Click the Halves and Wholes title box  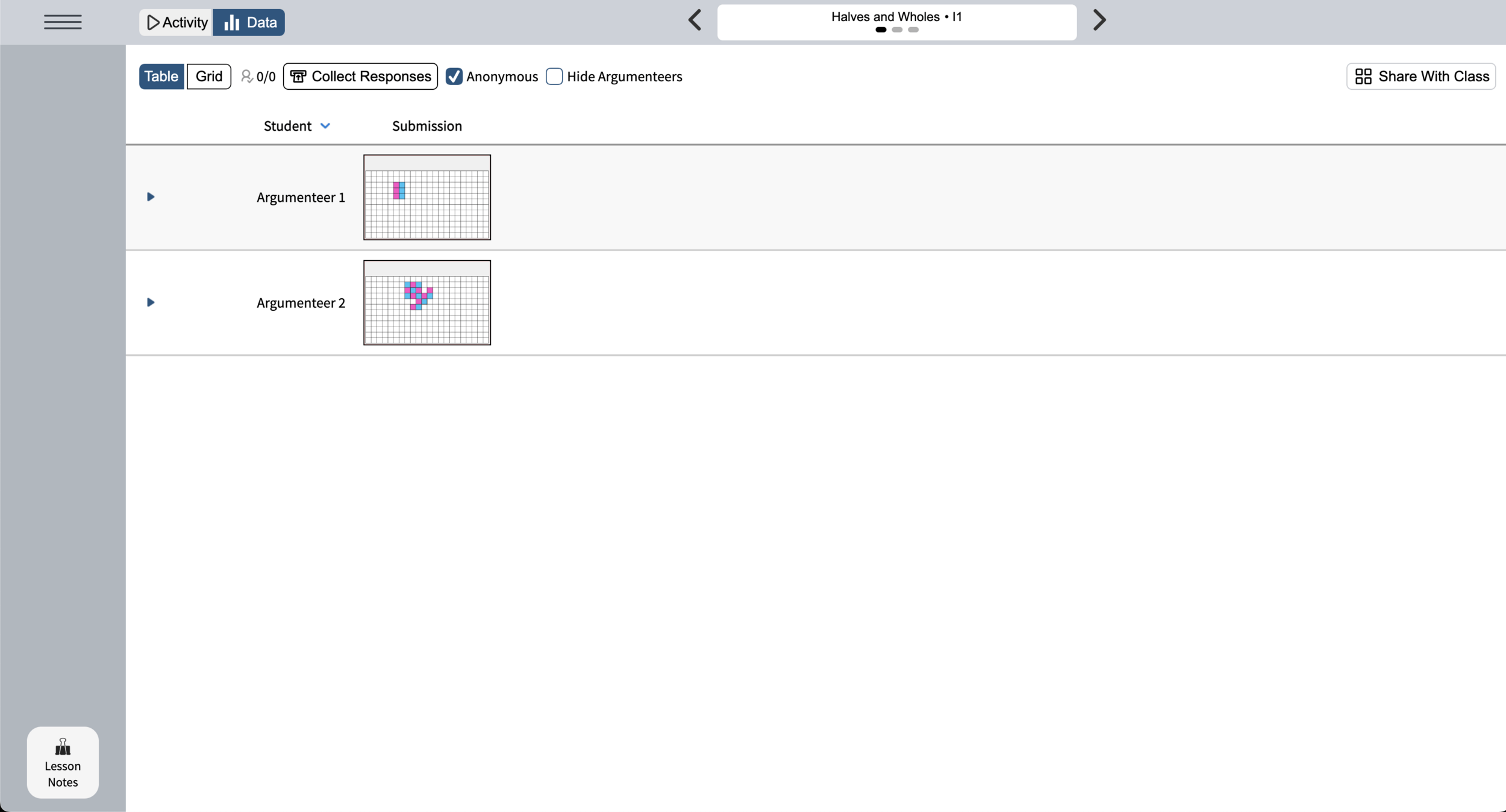[x=896, y=22]
